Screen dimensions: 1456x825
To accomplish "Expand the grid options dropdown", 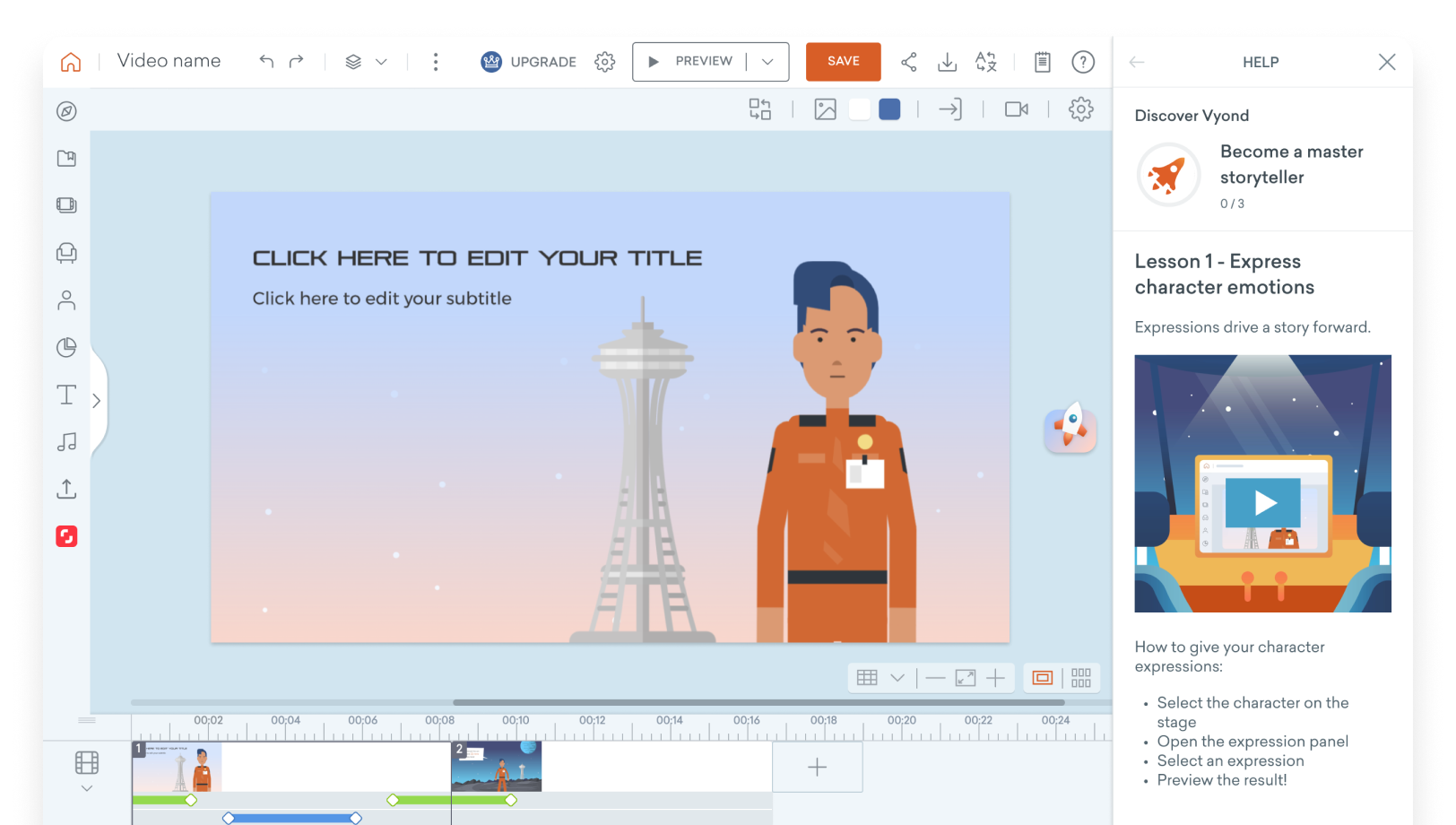I will [x=897, y=678].
